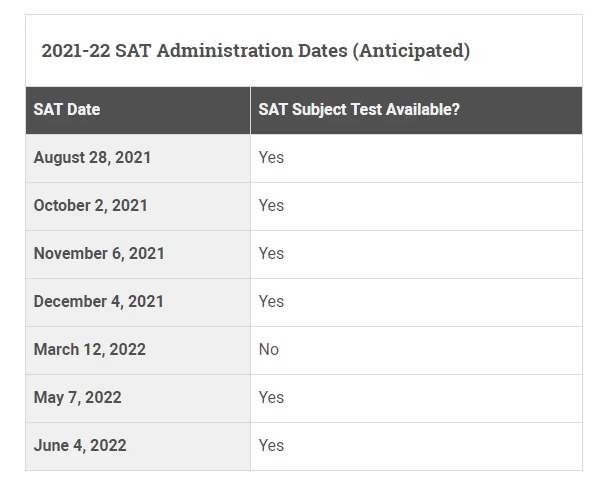Click 'Yes' in the December 4 row
This screenshot has width=594, height=485.
271,302
